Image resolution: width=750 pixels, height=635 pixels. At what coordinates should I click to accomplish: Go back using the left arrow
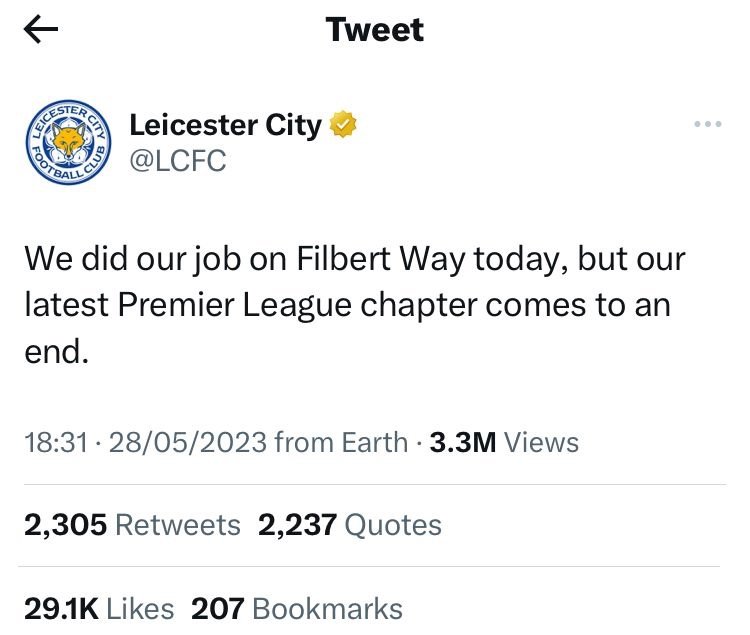(x=41, y=29)
